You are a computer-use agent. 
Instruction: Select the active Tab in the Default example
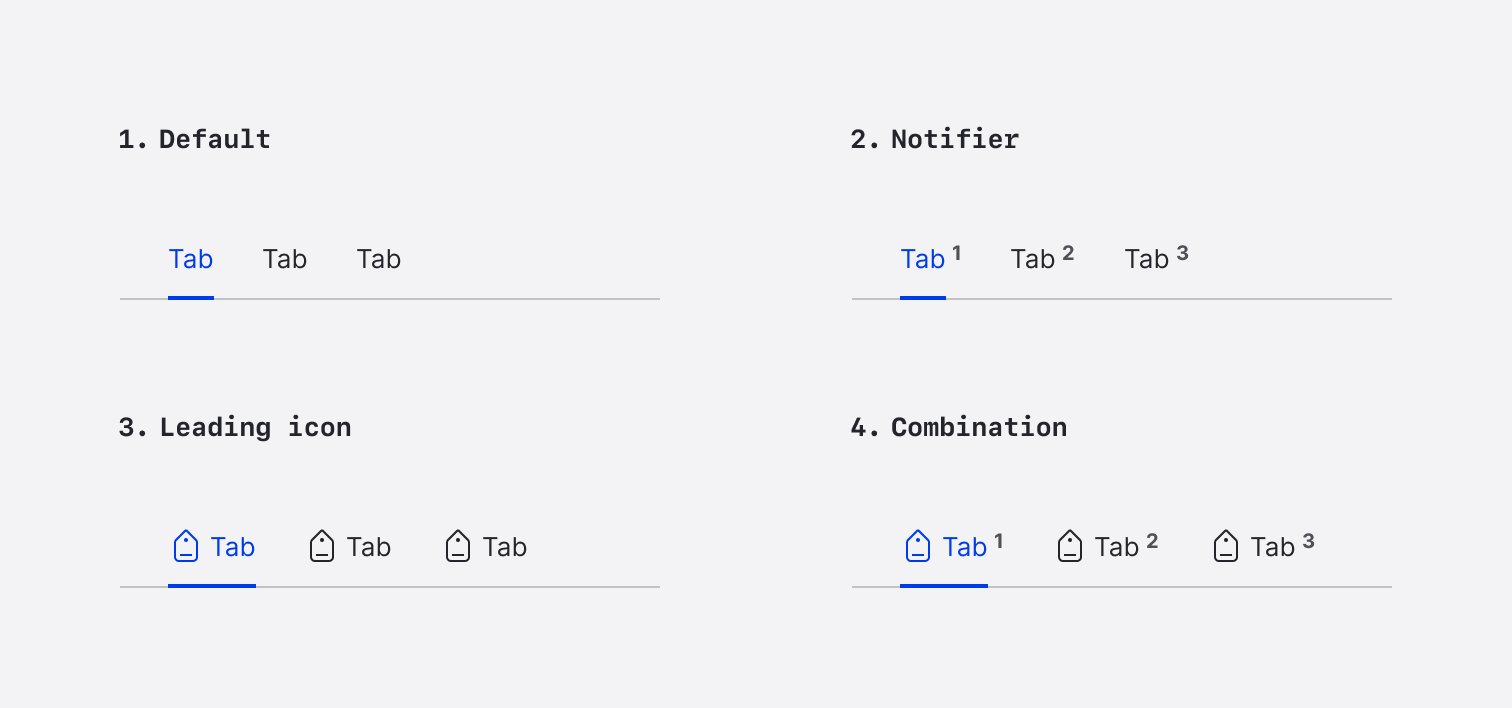coord(191,259)
